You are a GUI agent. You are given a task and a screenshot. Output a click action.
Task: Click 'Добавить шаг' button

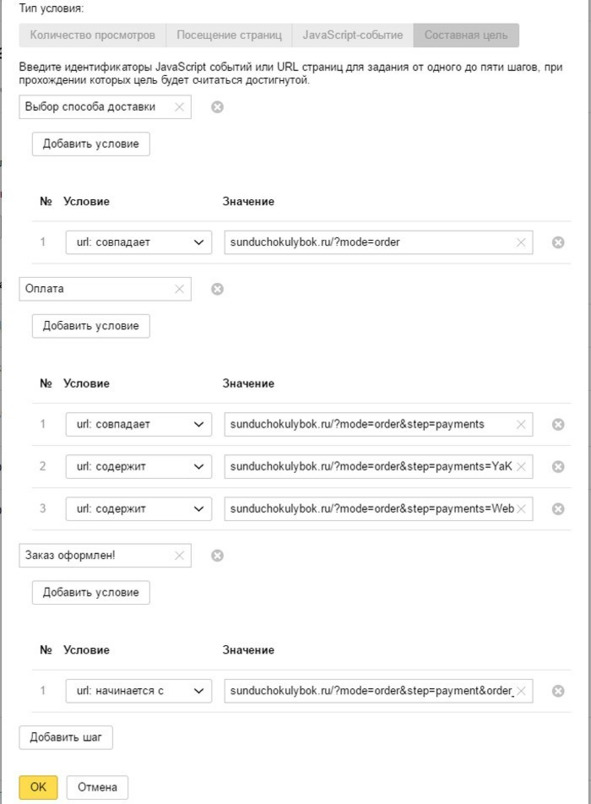tap(66, 737)
